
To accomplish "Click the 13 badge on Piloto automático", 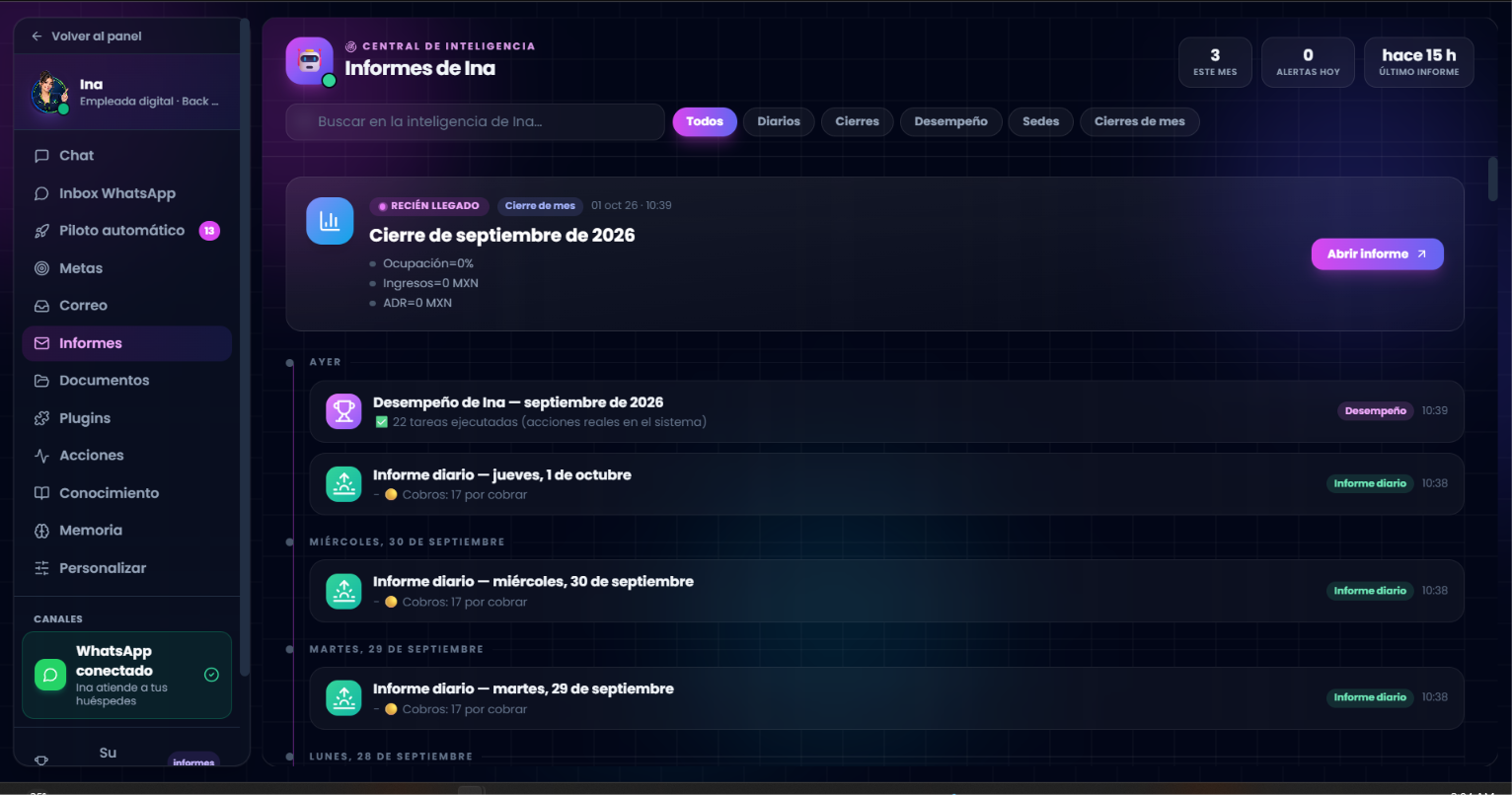I will click(209, 231).
